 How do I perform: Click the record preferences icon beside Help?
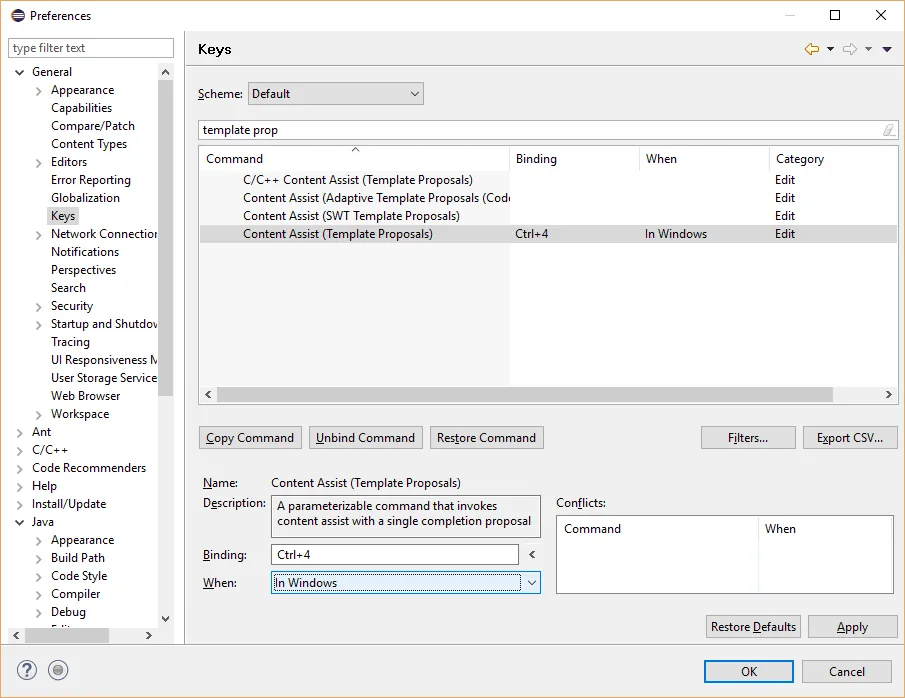[58, 670]
